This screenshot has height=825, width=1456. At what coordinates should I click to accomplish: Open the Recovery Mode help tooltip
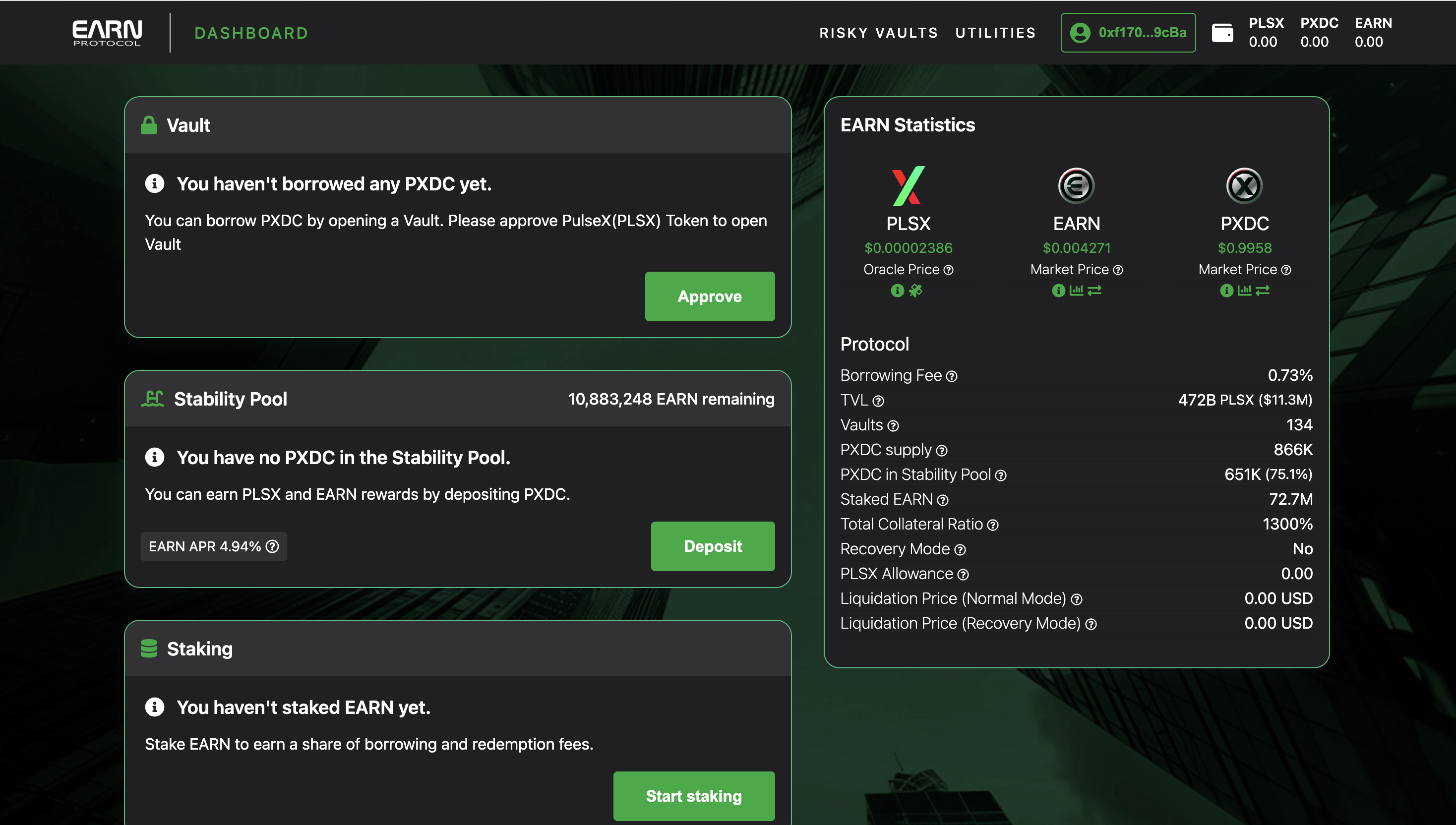(x=960, y=550)
